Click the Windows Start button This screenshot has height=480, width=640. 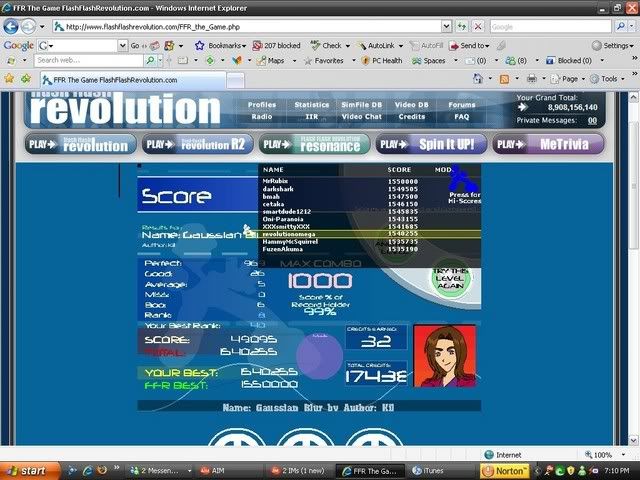point(29,470)
